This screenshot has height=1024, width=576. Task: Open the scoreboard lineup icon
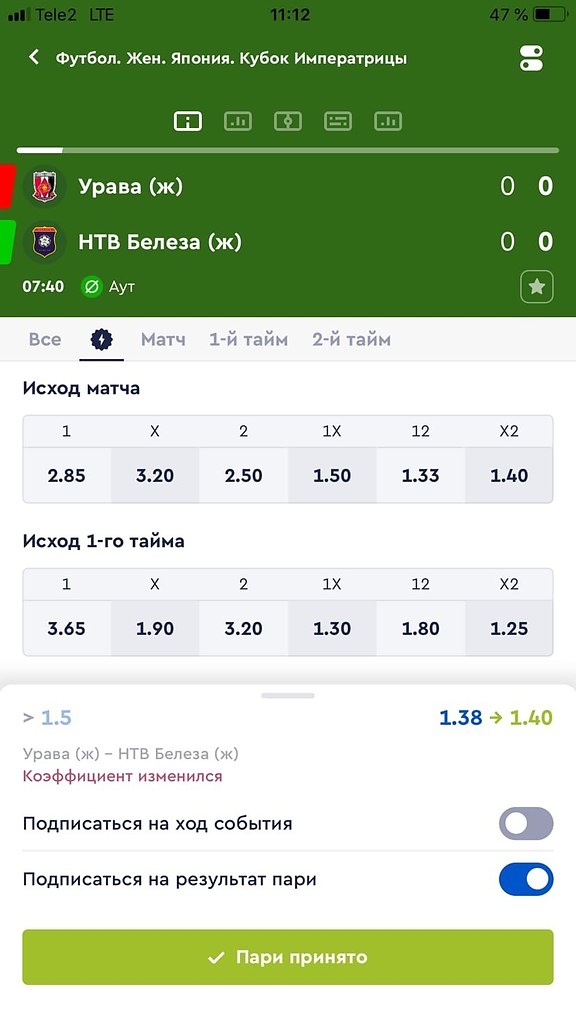pos(338,121)
